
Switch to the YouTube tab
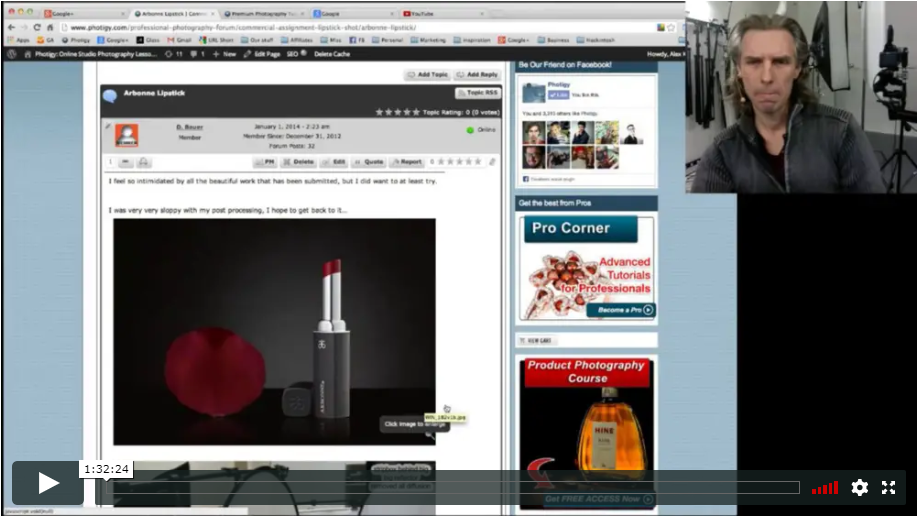[x=443, y=13]
